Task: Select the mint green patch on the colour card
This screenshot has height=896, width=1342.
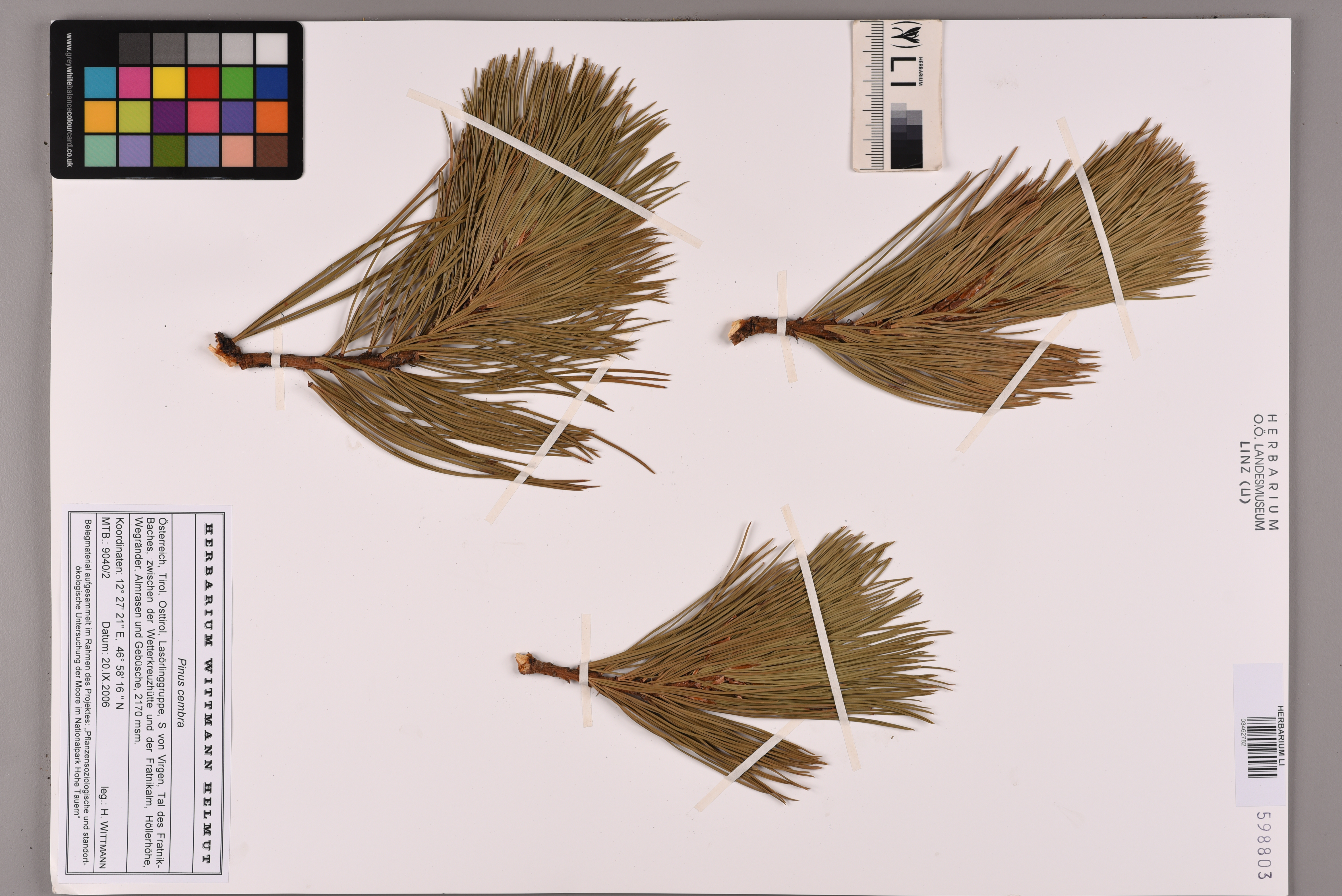Action: pyautogui.click(x=100, y=151)
